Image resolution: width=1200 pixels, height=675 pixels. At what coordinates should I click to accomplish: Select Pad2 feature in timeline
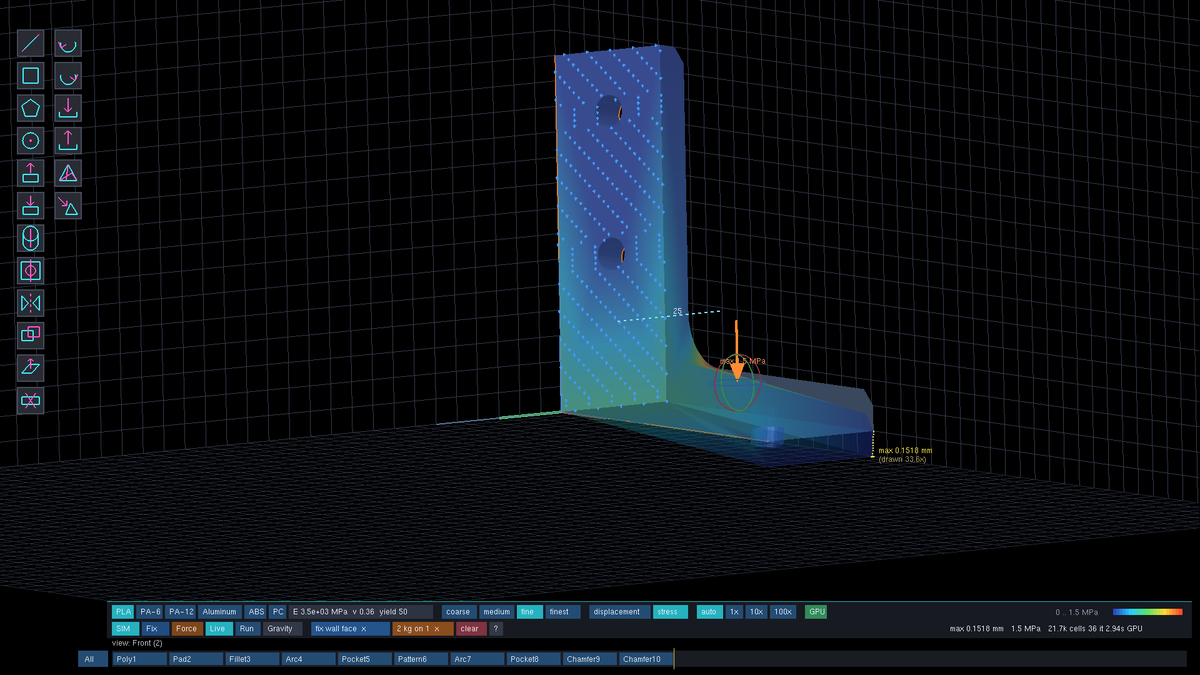coord(194,659)
